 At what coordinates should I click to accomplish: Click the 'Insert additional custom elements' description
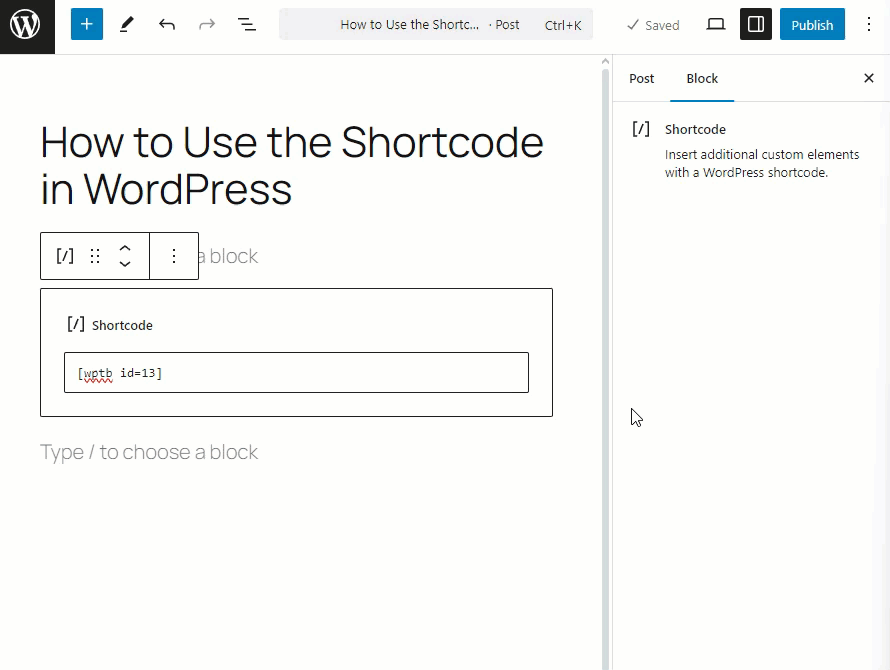pyautogui.click(x=762, y=164)
